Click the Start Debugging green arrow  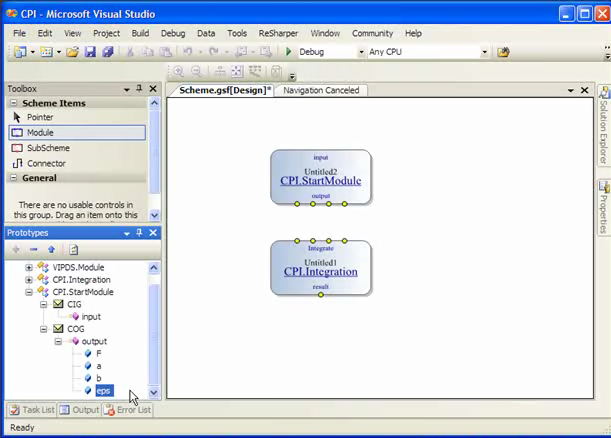pyautogui.click(x=289, y=51)
